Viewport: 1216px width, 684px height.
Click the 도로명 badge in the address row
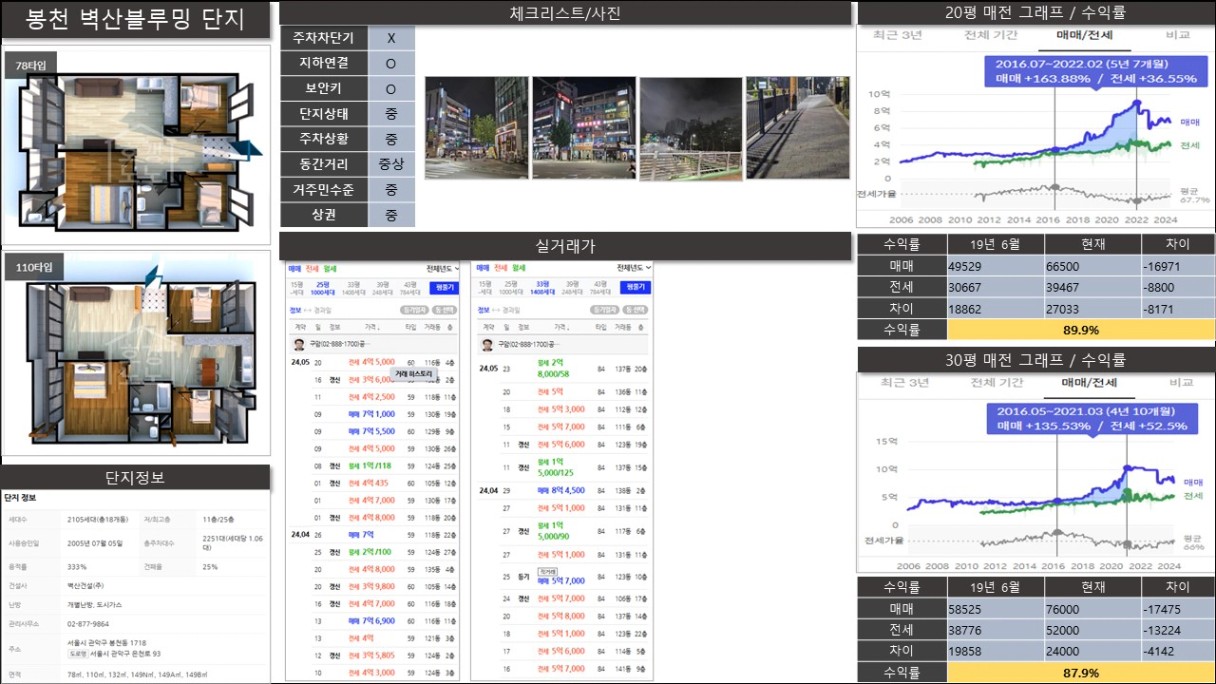coord(78,654)
